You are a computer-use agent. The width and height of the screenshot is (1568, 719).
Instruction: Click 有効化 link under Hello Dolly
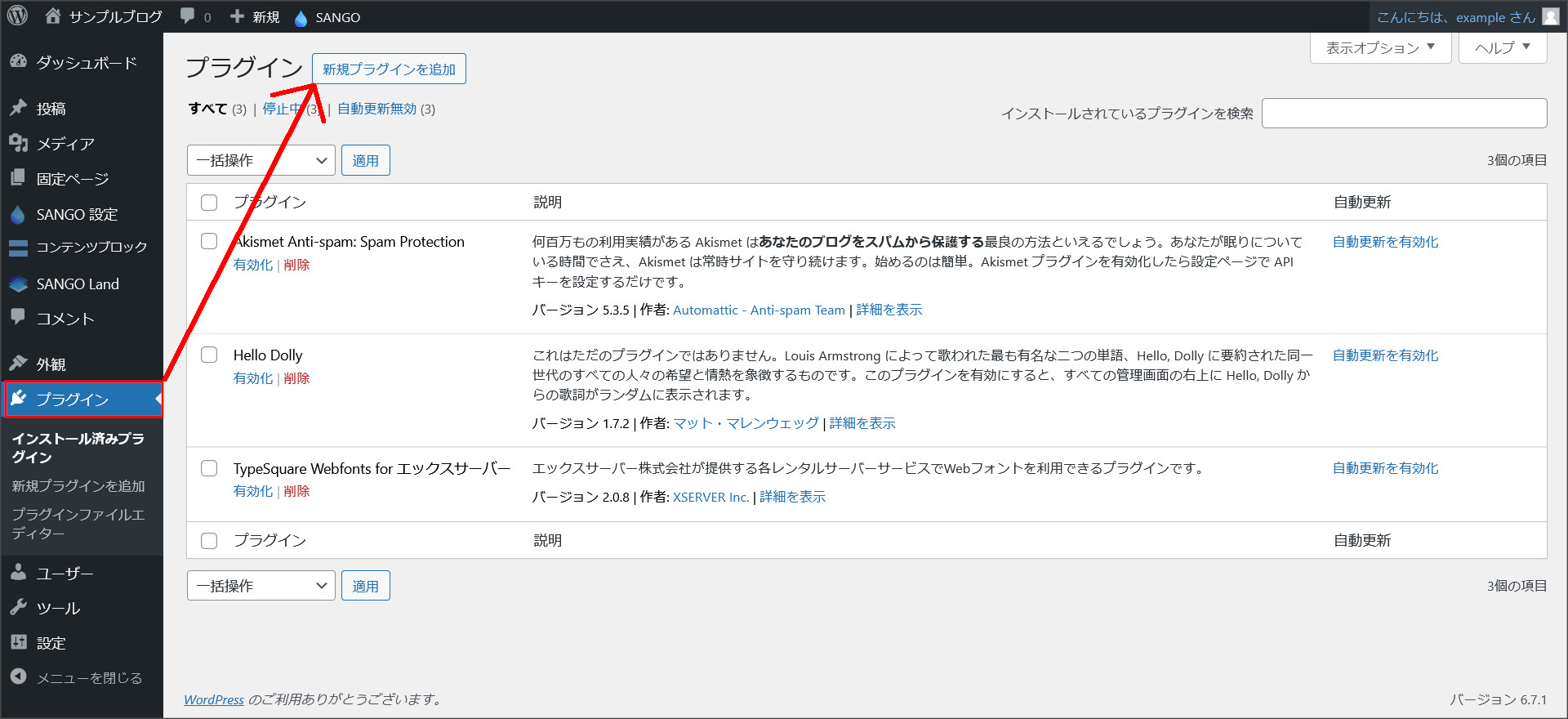click(252, 378)
